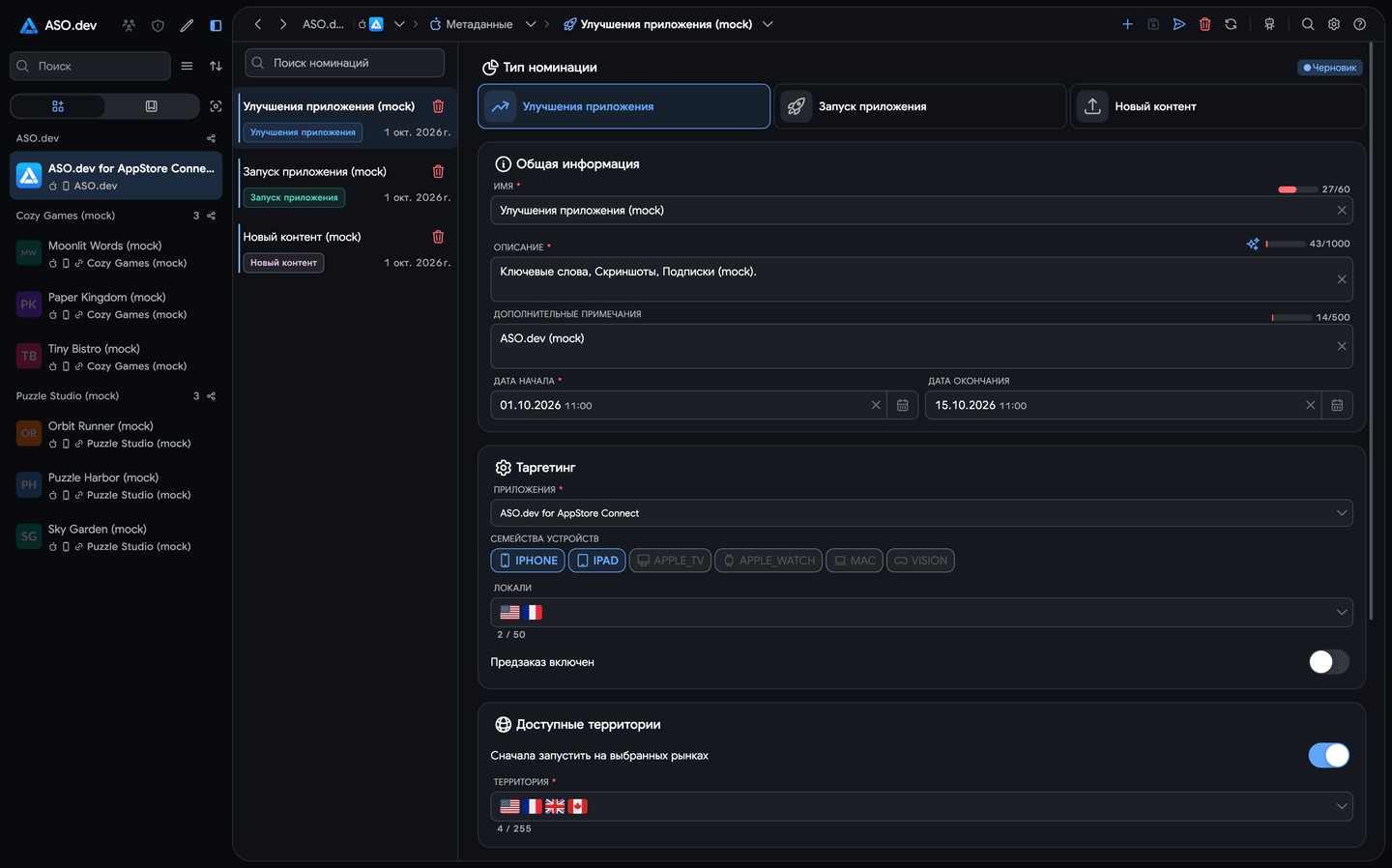Viewport: 1392px width, 868px height.
Task: Click the list lines icon beside the sidebar search
Action: click(187, 66)
